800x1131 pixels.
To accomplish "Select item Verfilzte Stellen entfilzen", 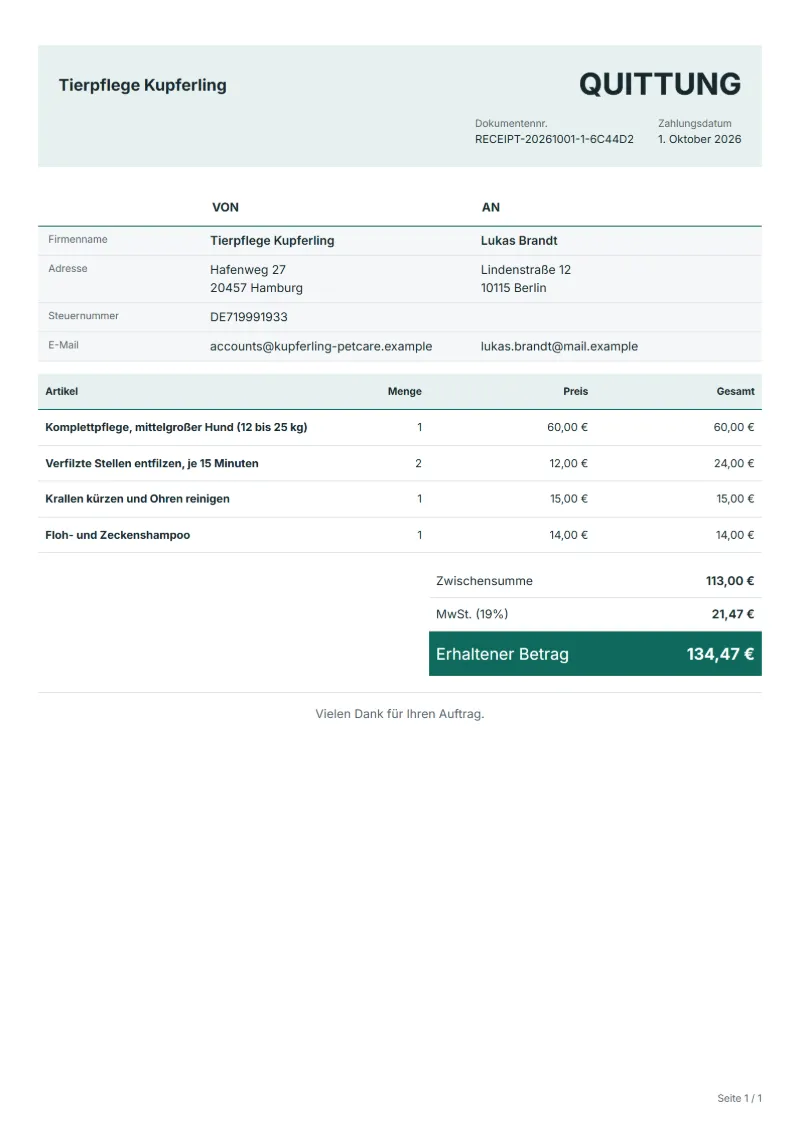I will coord(151,464).
